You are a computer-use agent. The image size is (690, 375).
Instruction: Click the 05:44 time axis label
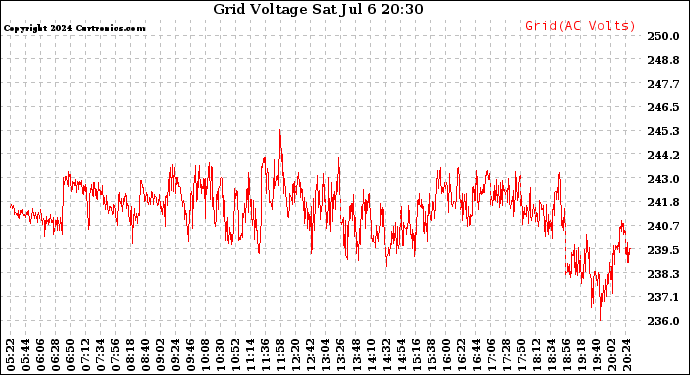click(26, 355)
